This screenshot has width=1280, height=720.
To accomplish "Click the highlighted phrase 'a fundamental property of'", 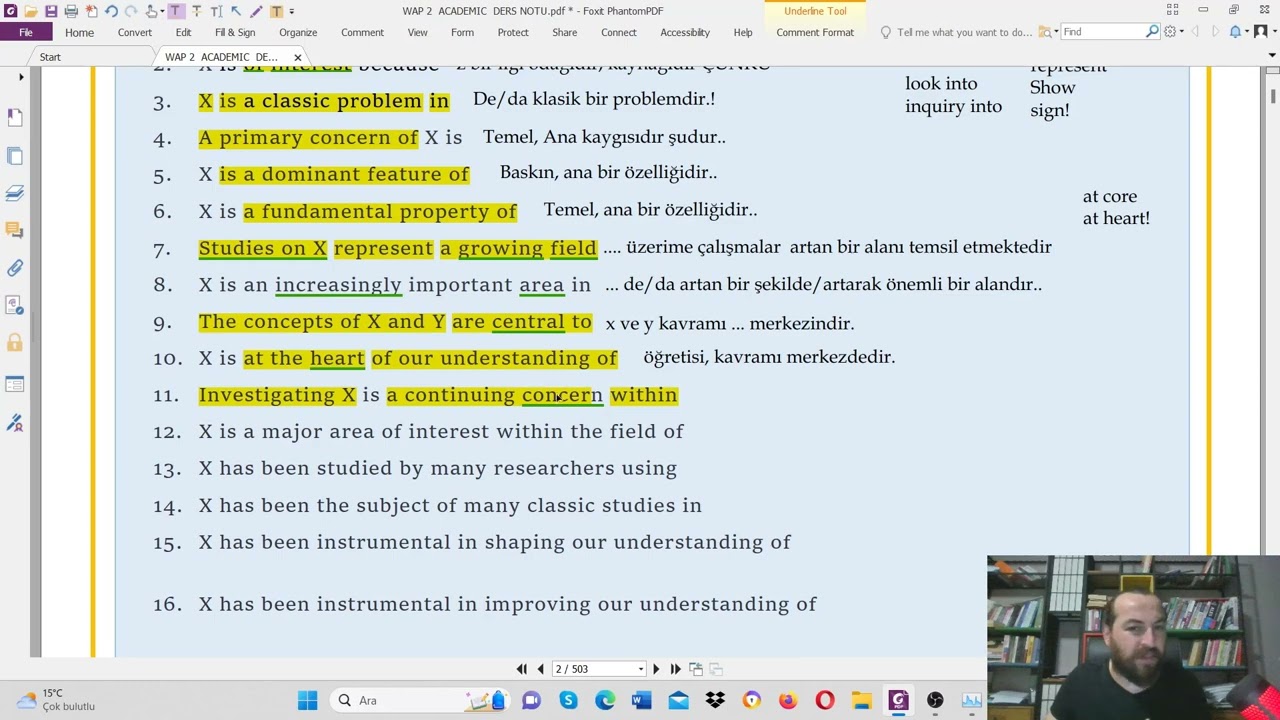I will (380, 211).
